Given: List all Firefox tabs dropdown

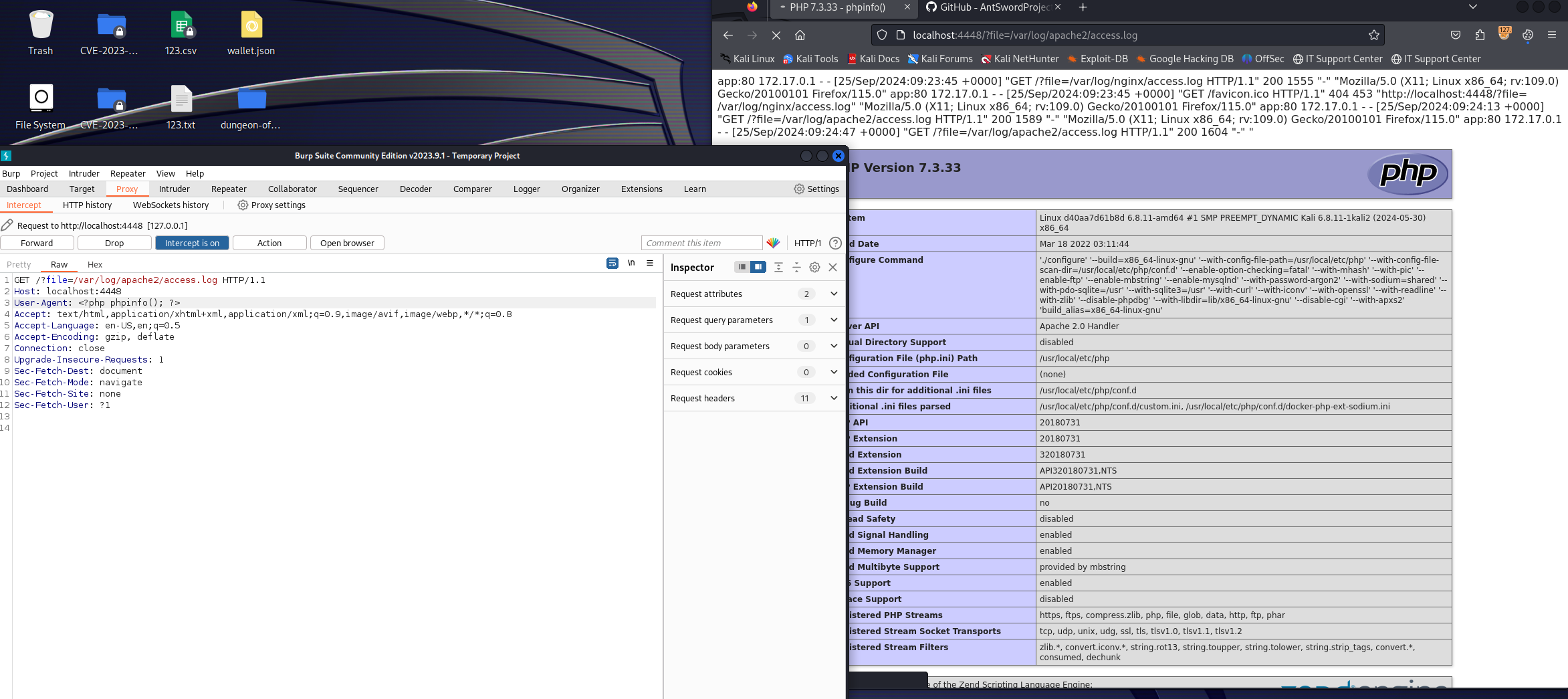Looking at the screenshot, I should click(1473, 7).
